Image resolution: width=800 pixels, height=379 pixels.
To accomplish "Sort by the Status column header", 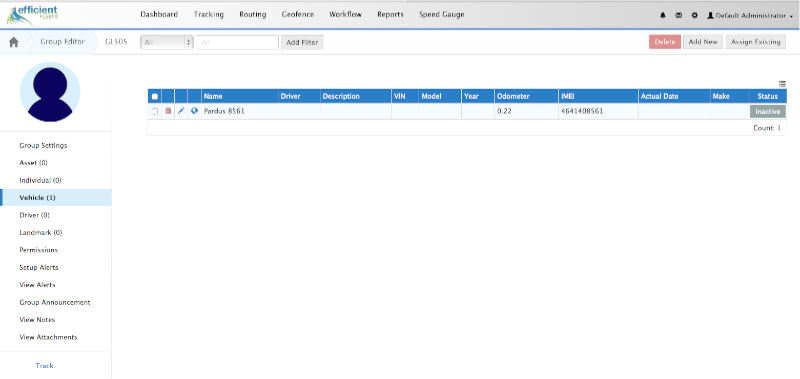I will point(768,96).
